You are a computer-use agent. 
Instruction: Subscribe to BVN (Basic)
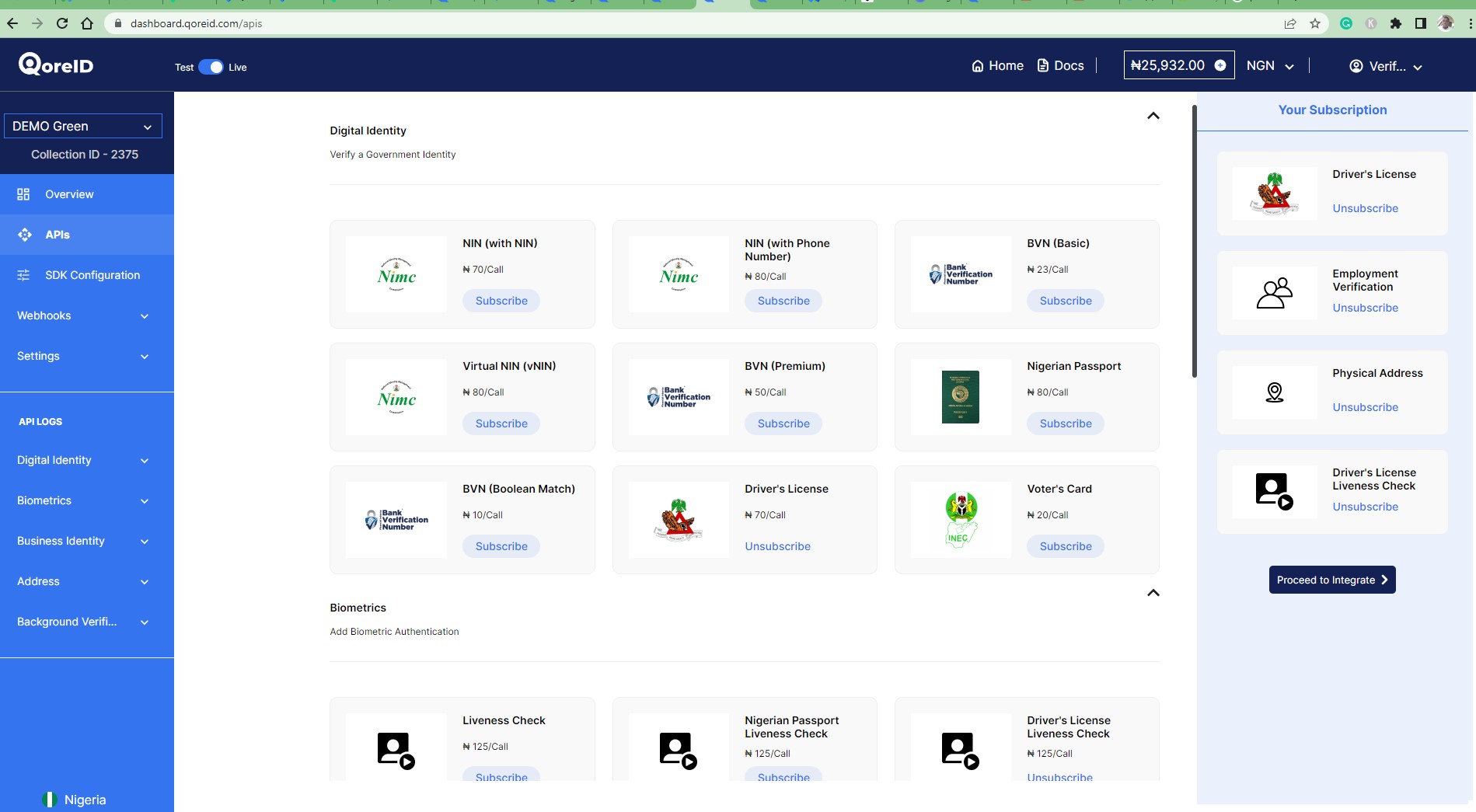[1066, 301]
